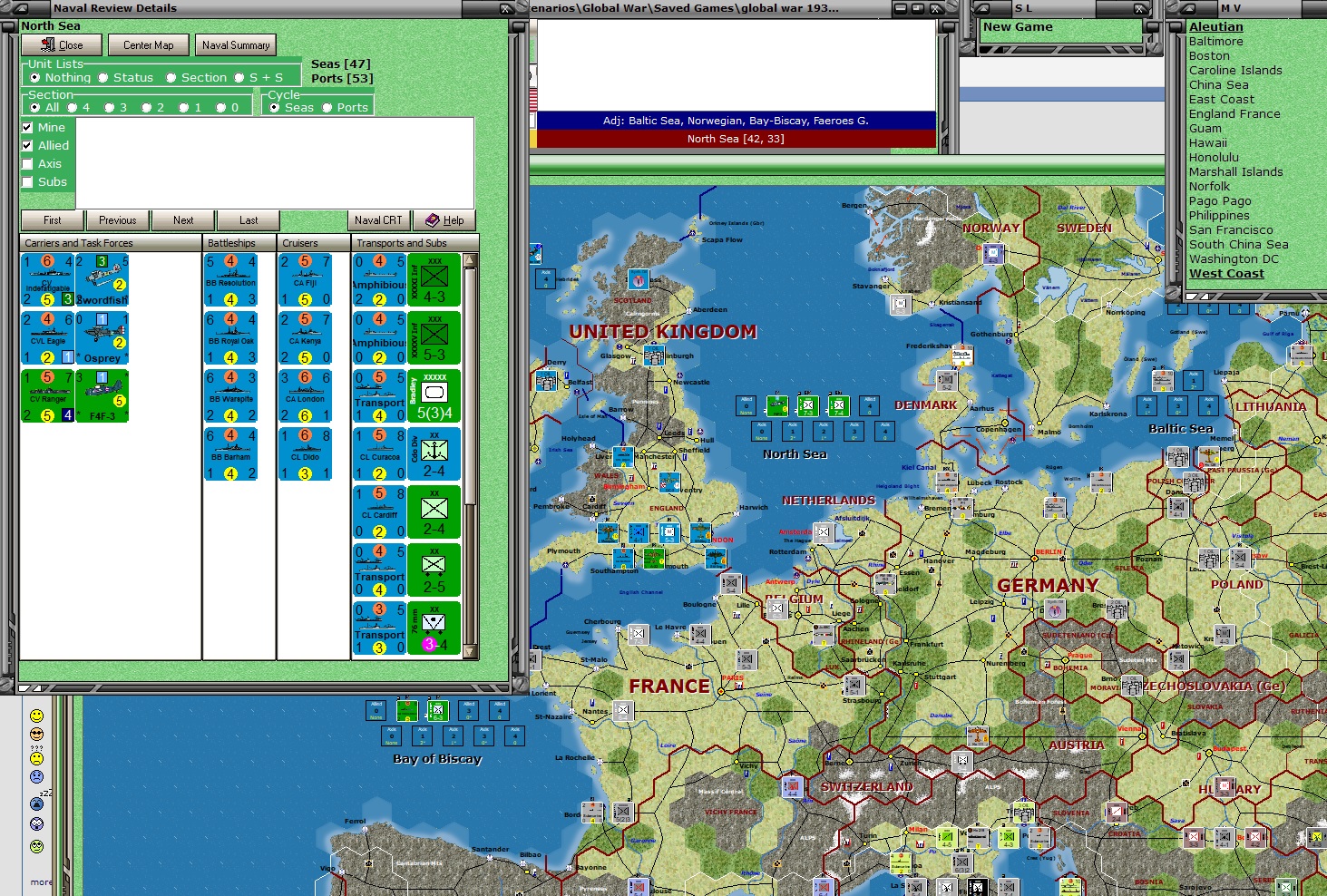Select Honolulu in the M V list
Viewport: 1327px width, 896px height.
pos(1214,158)
